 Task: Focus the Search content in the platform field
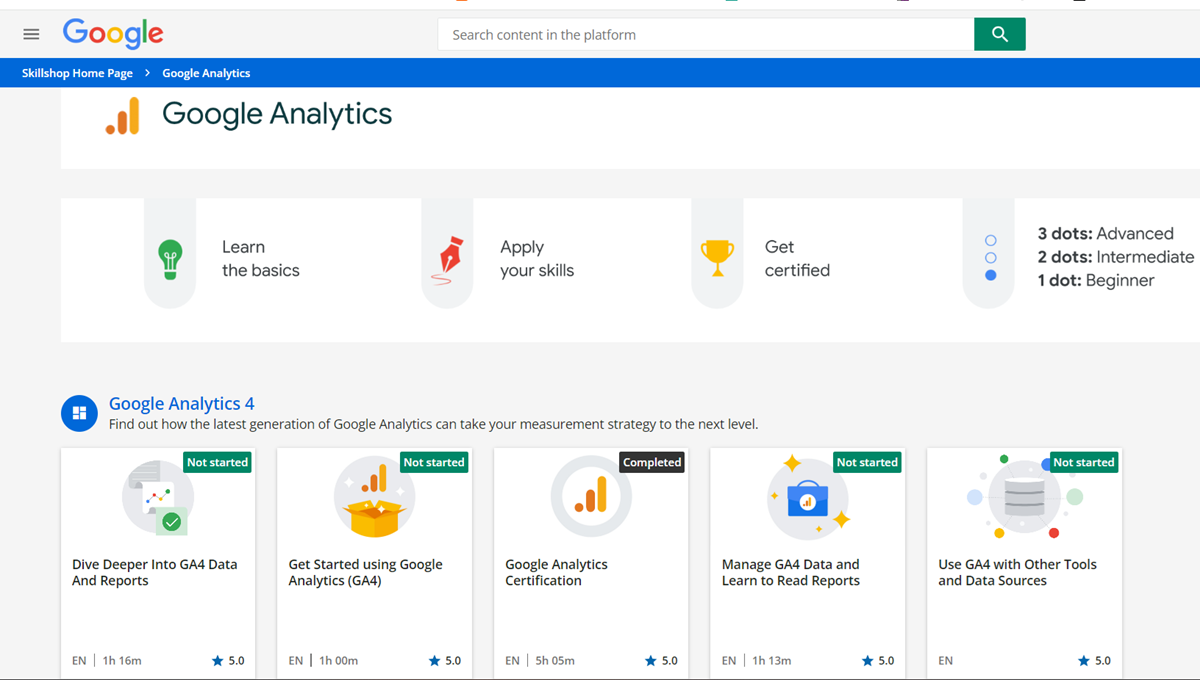pyautogui.click(x=705, y=34)
